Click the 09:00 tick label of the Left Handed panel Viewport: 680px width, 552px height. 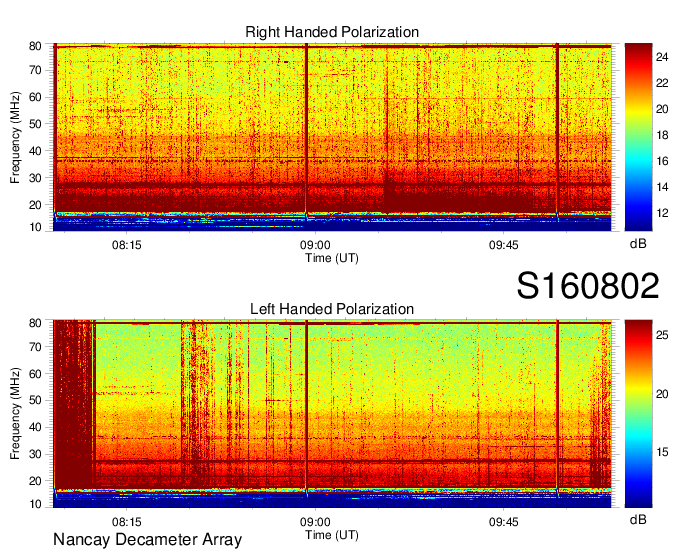tap(315, 522)
